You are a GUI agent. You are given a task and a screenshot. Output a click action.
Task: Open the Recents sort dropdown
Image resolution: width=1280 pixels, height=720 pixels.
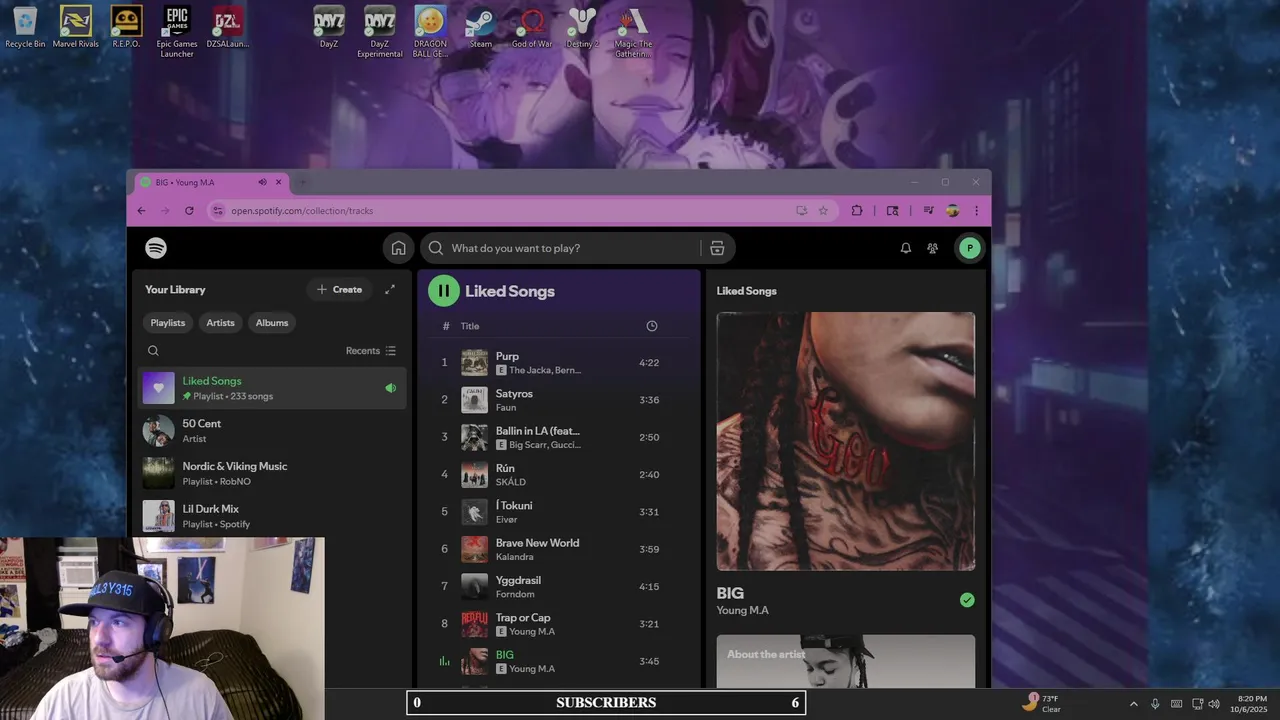(x=371, y=351)
